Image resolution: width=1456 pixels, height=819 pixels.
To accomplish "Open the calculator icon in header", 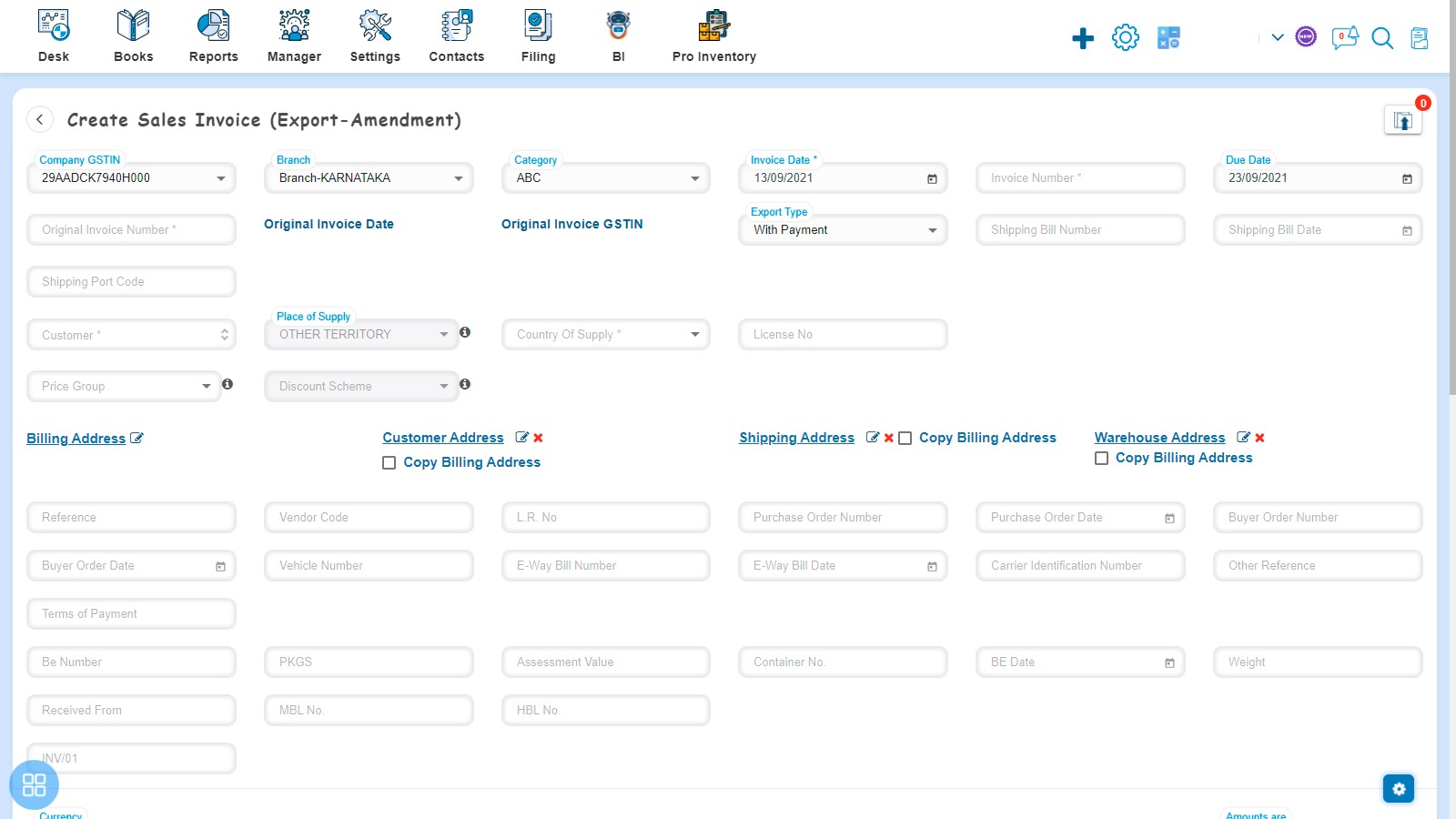I will pyautogui.click(x=1168, y=37).
